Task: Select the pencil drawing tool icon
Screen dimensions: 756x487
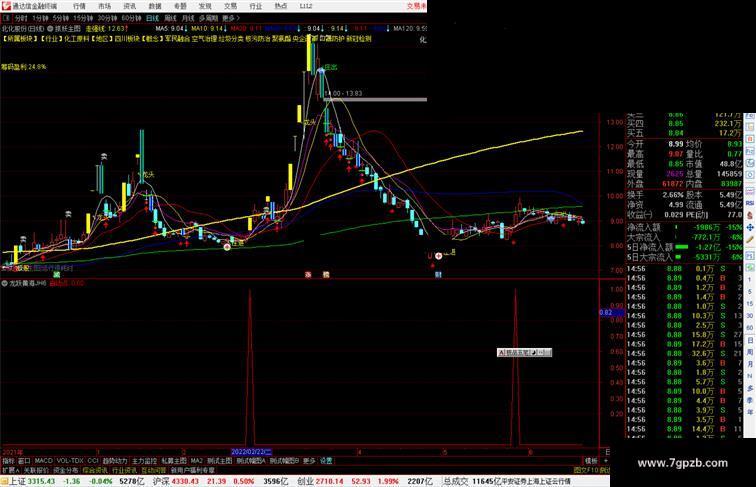Action: [x=750, y=239]
